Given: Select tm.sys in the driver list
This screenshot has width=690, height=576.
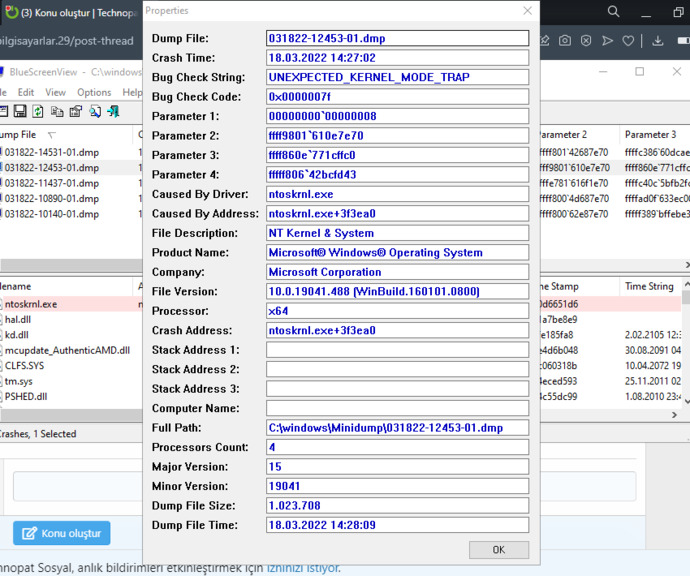Looking at the screenshot, I should [x=18, y=381].
